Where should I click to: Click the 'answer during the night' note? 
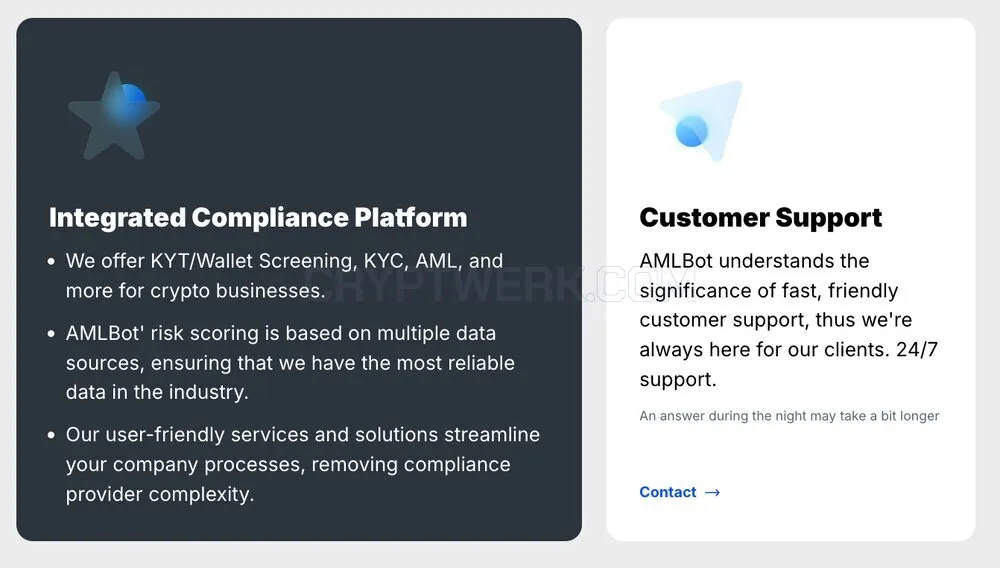click(789, 416)
